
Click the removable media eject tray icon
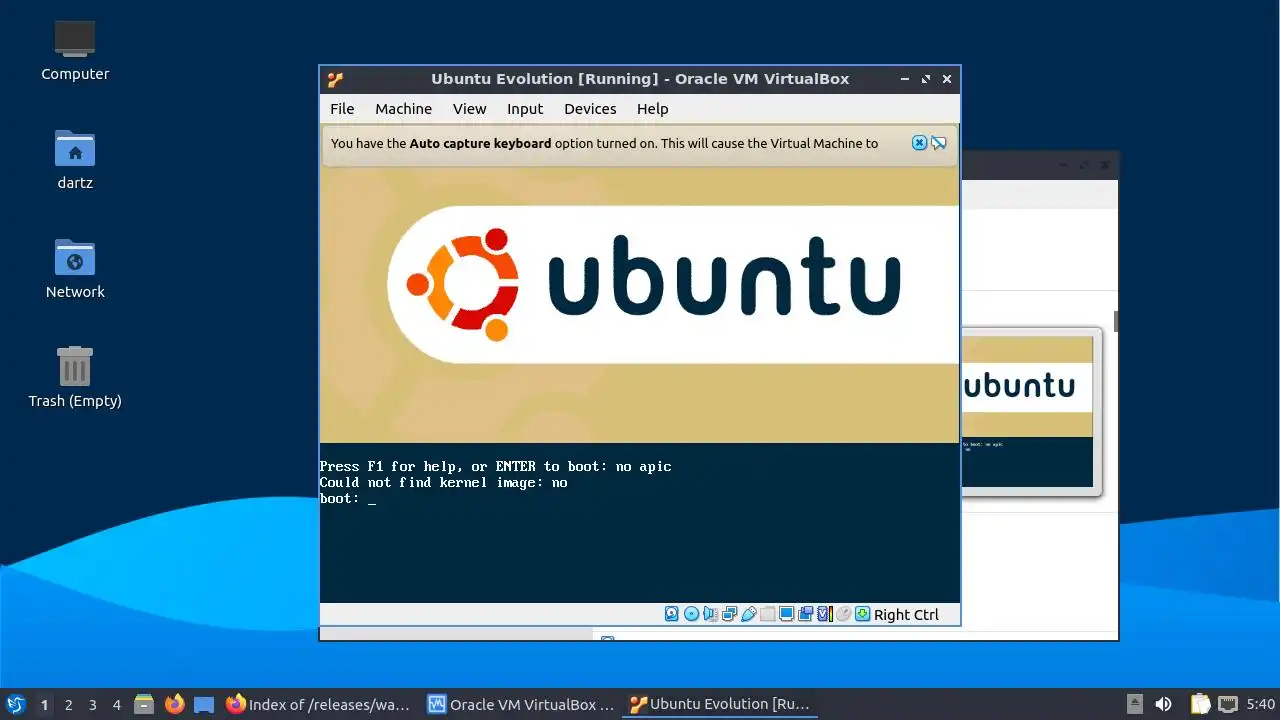pos(1134,704)
